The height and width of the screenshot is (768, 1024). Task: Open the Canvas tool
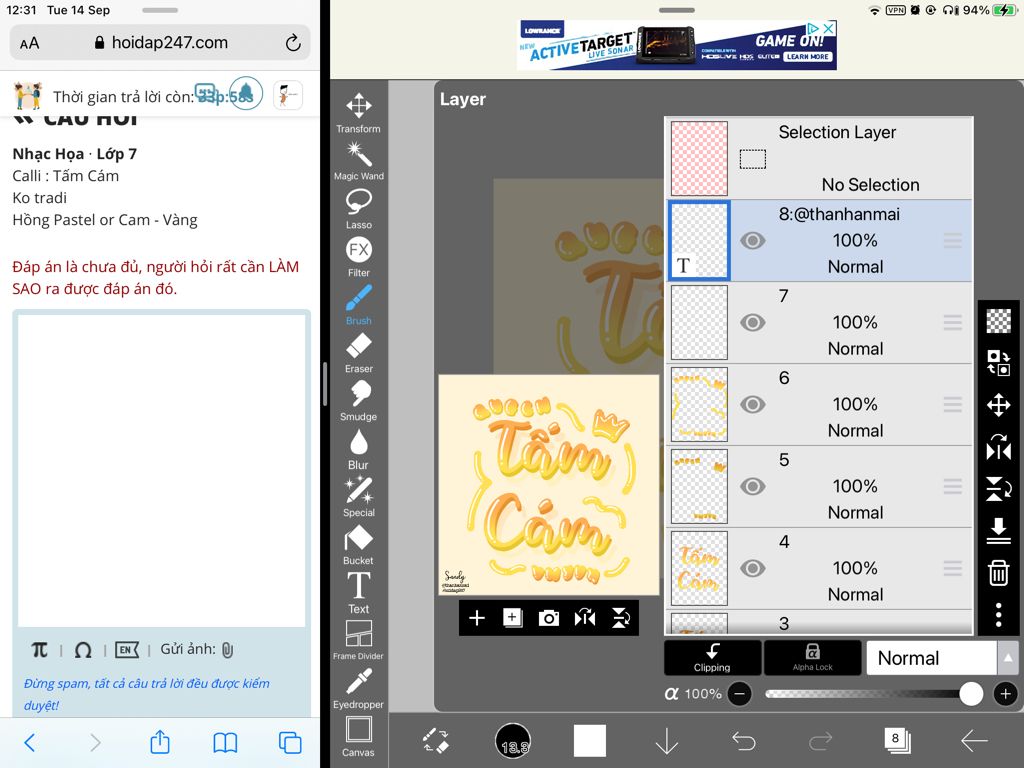[x=359, y=737]
